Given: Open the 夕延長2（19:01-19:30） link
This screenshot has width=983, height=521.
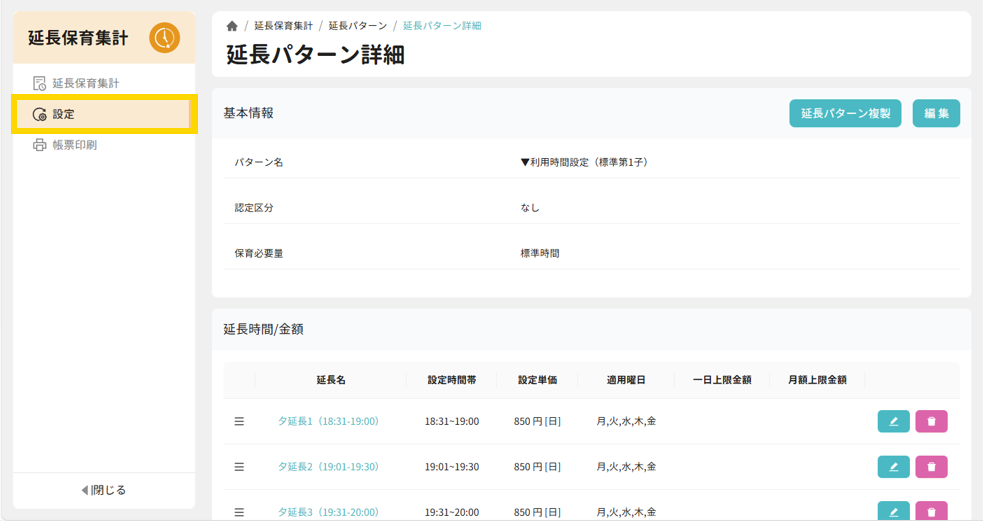Looking at the screenshot, I should pyautogui.click(x=328, y=466).
